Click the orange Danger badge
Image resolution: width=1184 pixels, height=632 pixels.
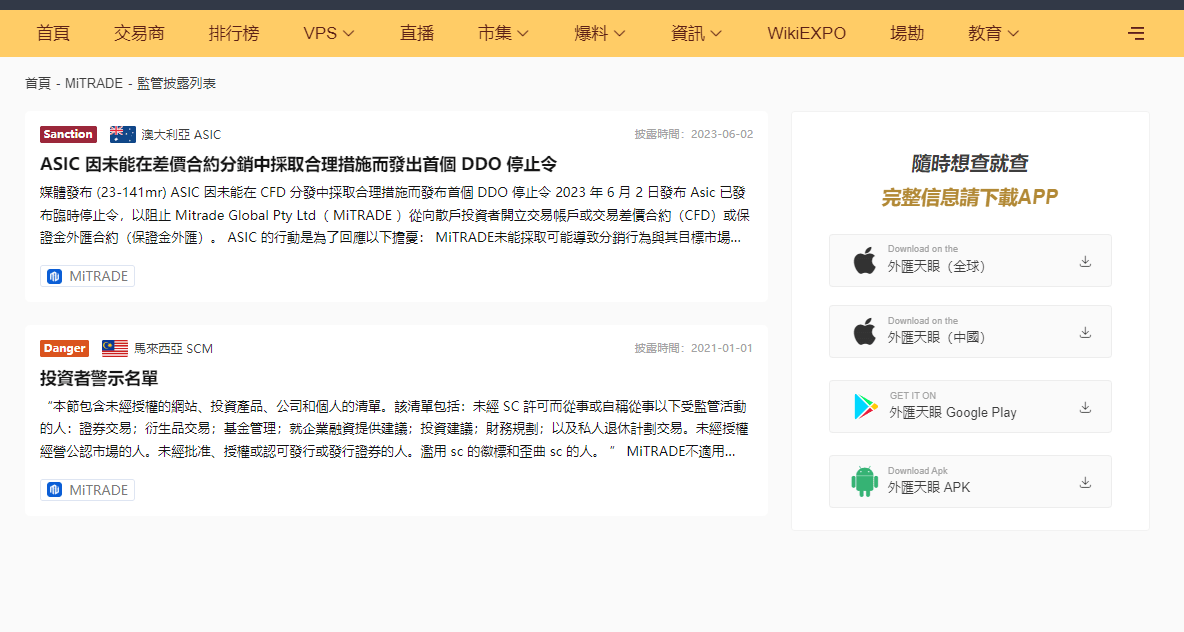click(x=64, y=348)
